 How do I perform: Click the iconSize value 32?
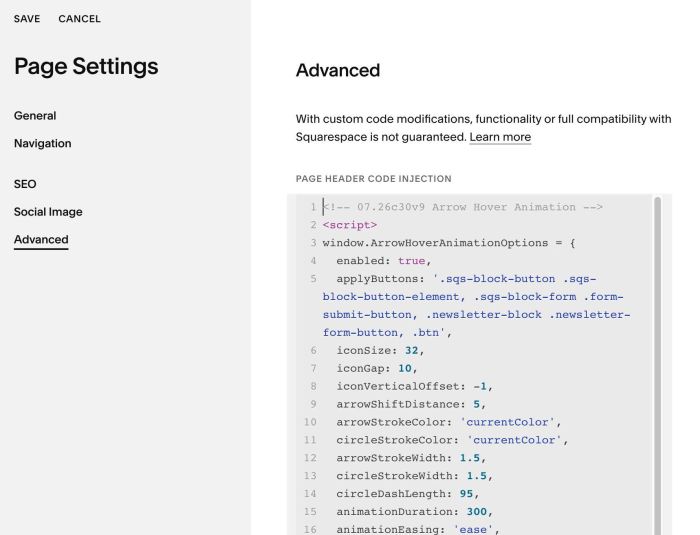pyautogui.click(x=411, y=351)
